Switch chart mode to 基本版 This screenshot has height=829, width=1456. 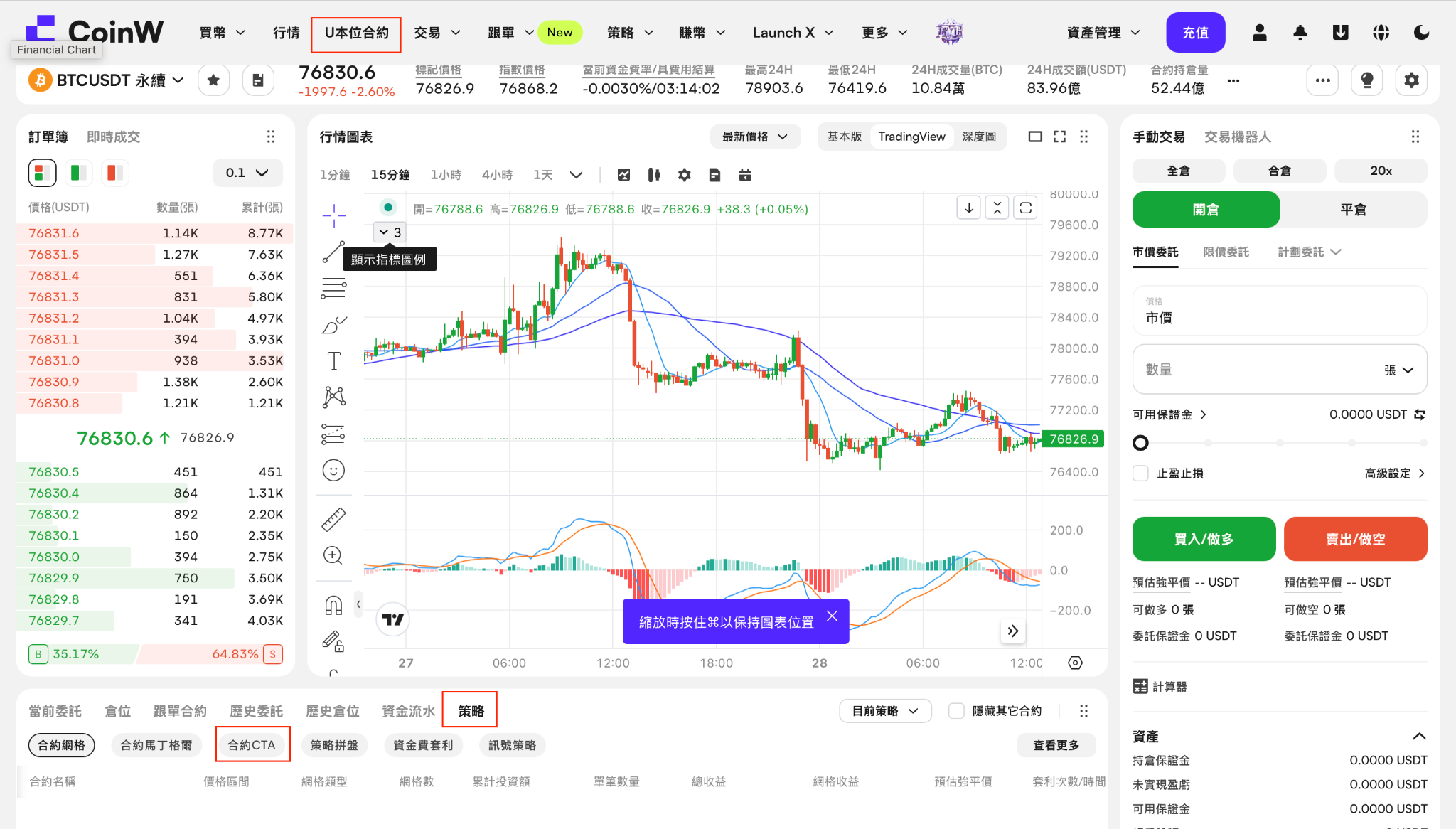click(844, 137)
